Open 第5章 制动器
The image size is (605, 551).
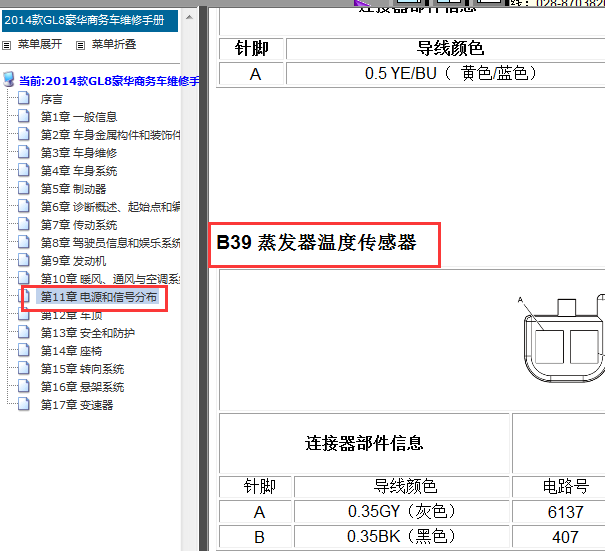coord(73,189)
